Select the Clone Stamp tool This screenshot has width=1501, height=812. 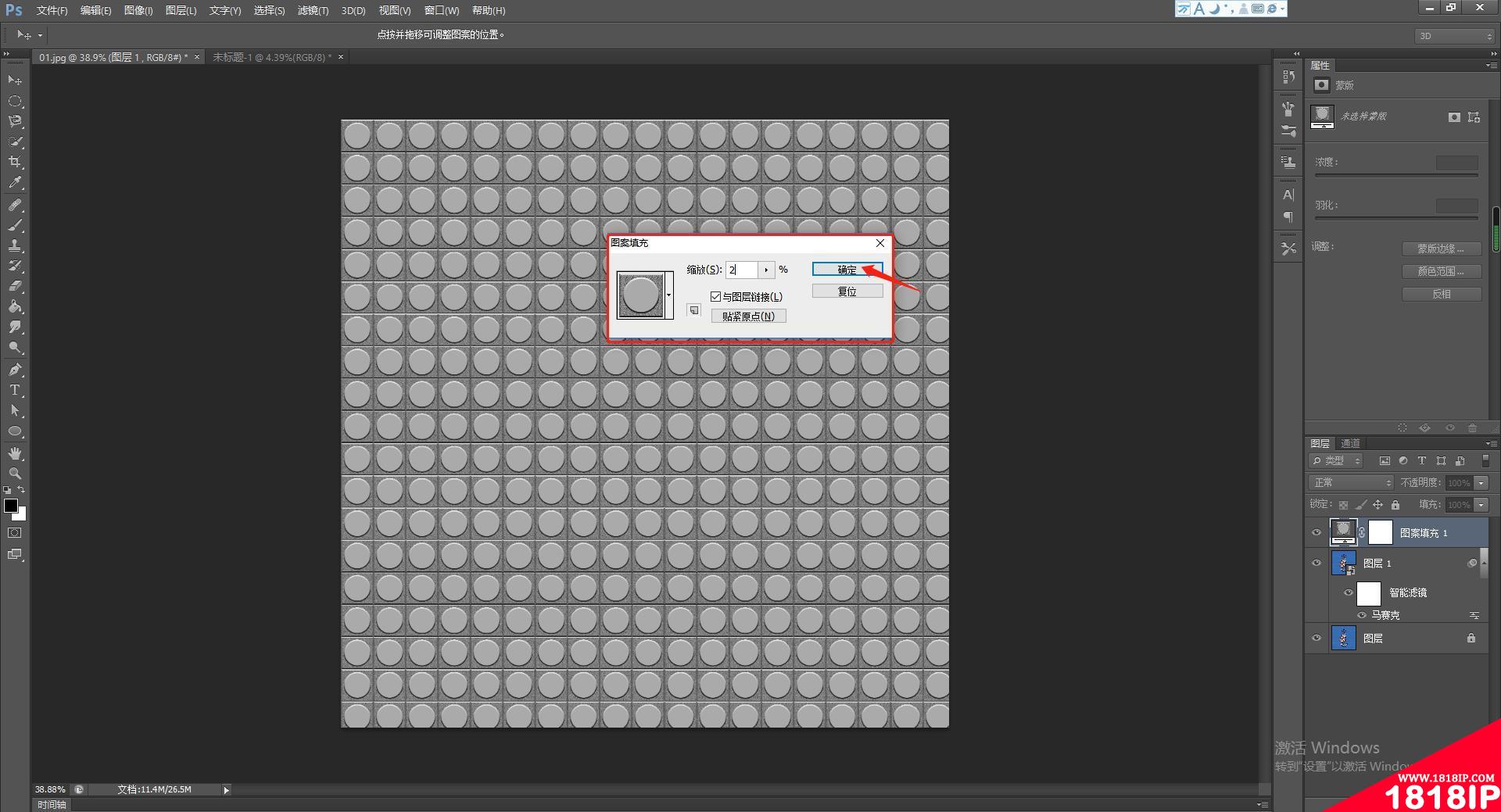(15, 245)
